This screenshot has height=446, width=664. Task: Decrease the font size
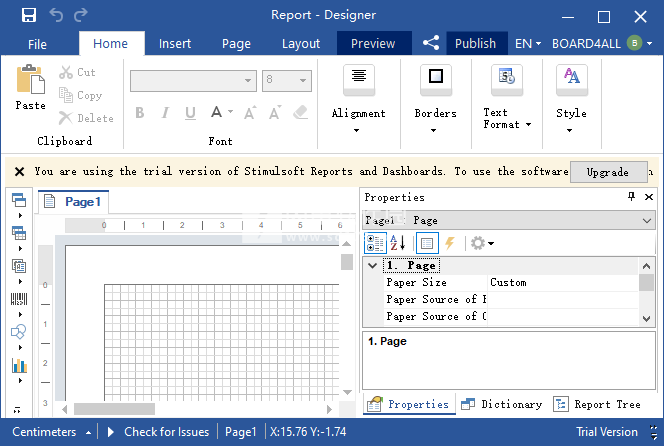275,113
